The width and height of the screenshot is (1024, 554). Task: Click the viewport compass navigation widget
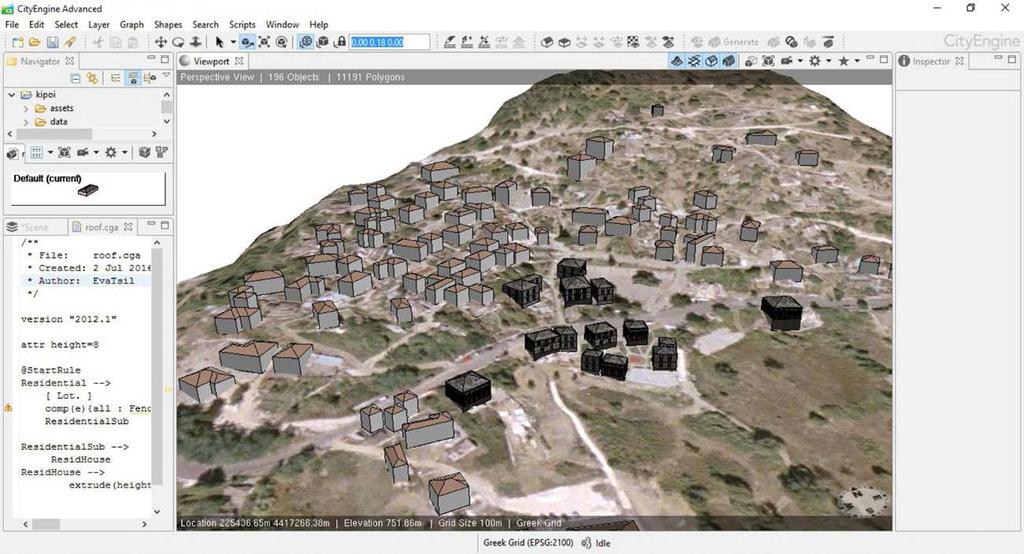coord(862,500)
